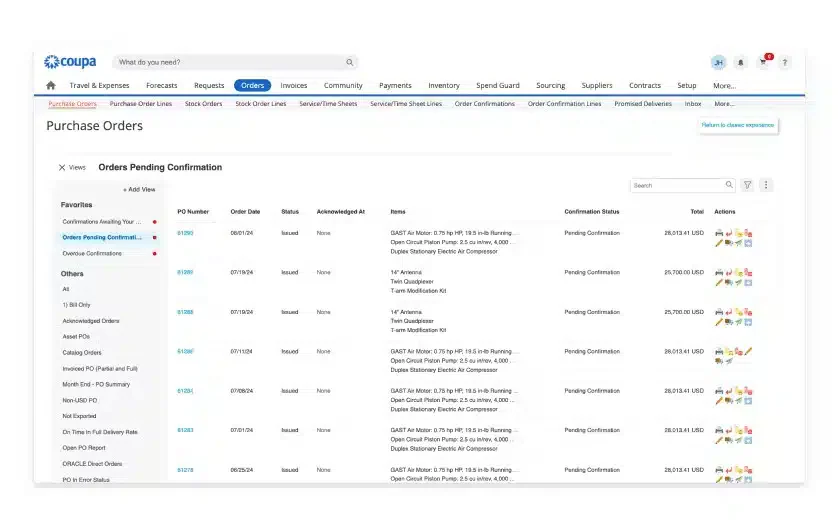Open the help question mark icon
The image size is (838, 531).
pos(785,63)
